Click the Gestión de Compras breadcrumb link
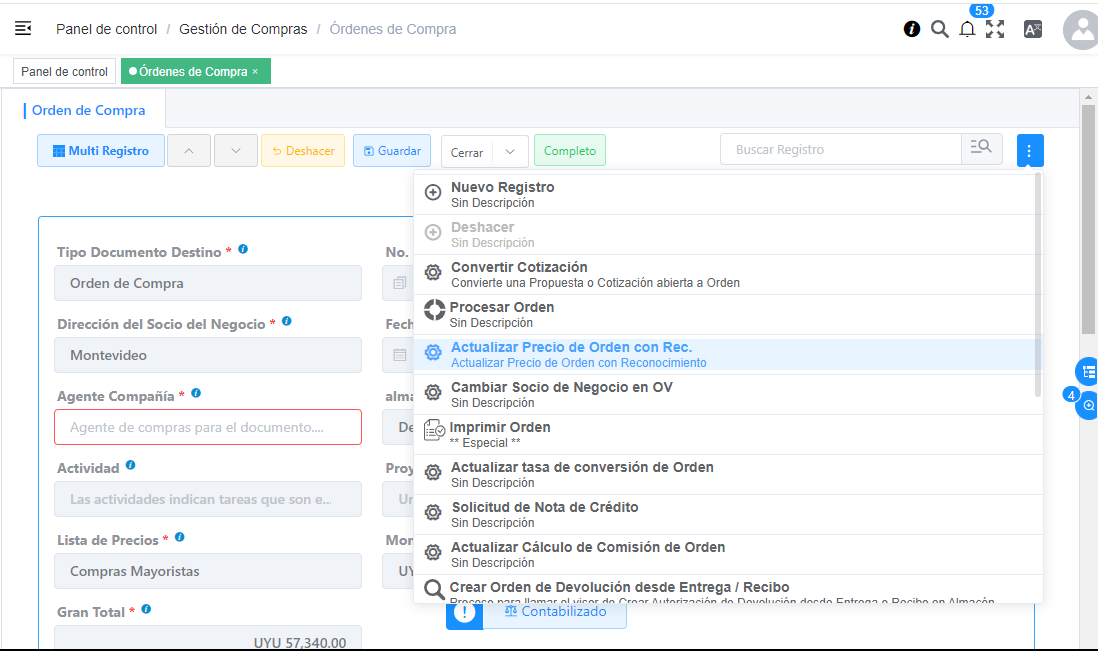The height and width of the screenshot is (651, 1098). tap(243, 29)
